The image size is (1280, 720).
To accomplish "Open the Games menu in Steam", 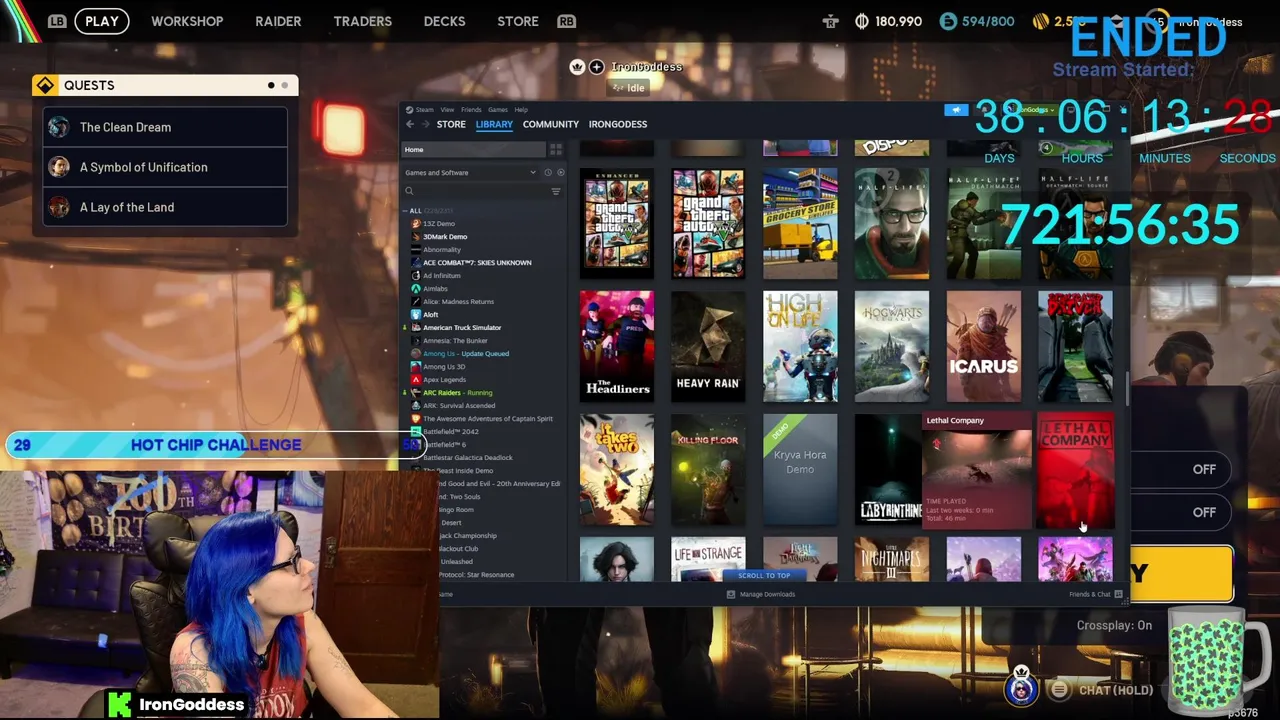I will coord(497,110).
